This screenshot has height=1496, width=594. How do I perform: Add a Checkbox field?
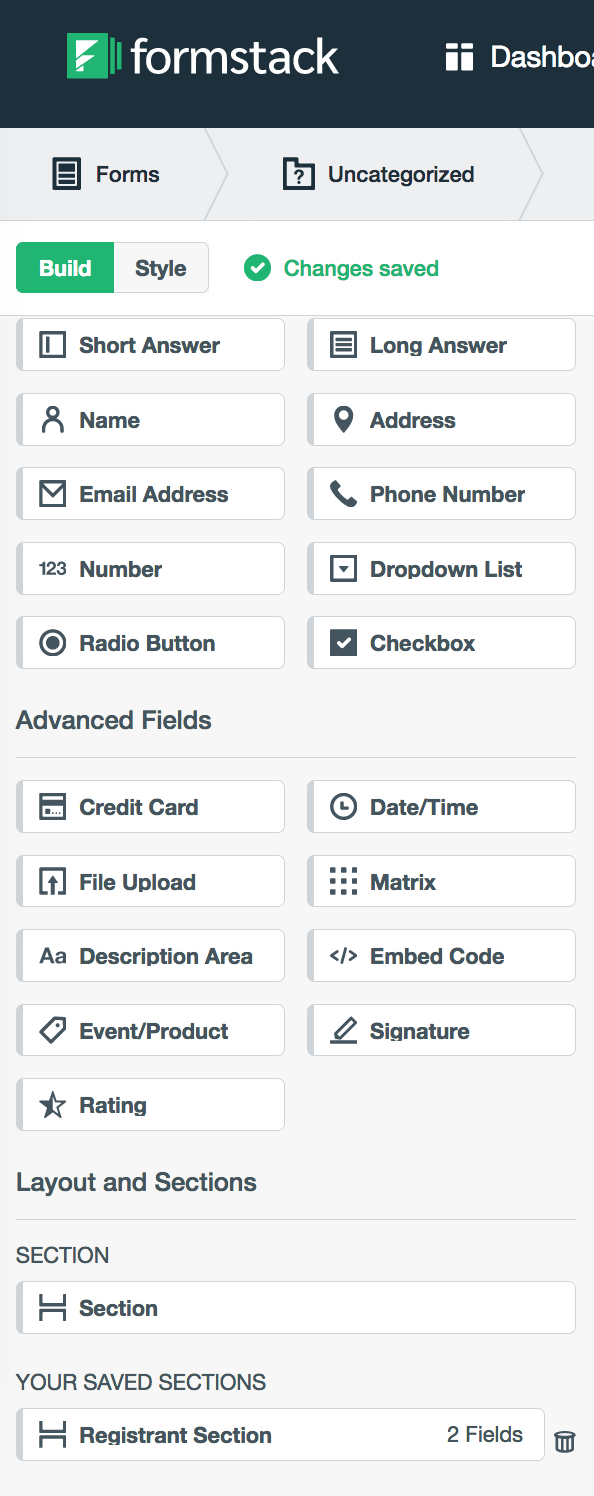(x=441, y=643)
